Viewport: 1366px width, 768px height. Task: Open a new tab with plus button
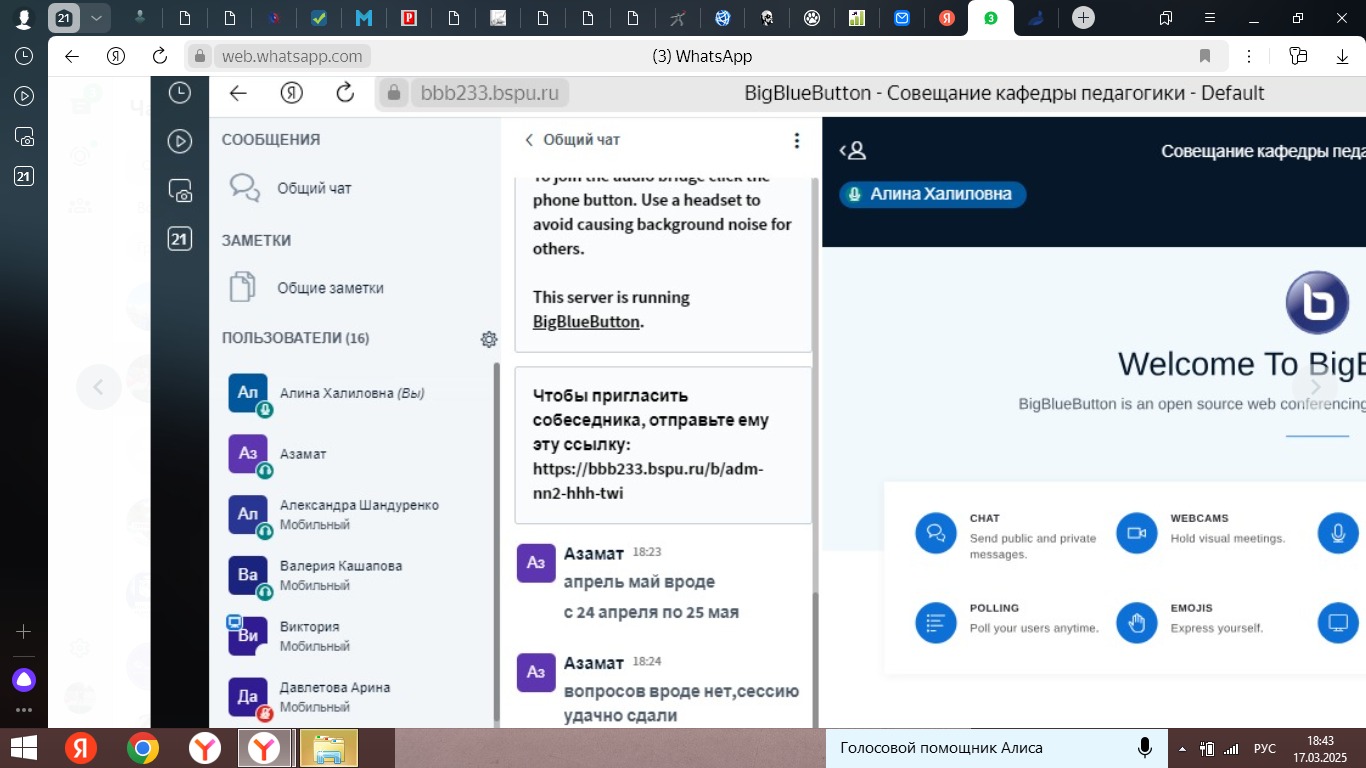coord(1082,18)
